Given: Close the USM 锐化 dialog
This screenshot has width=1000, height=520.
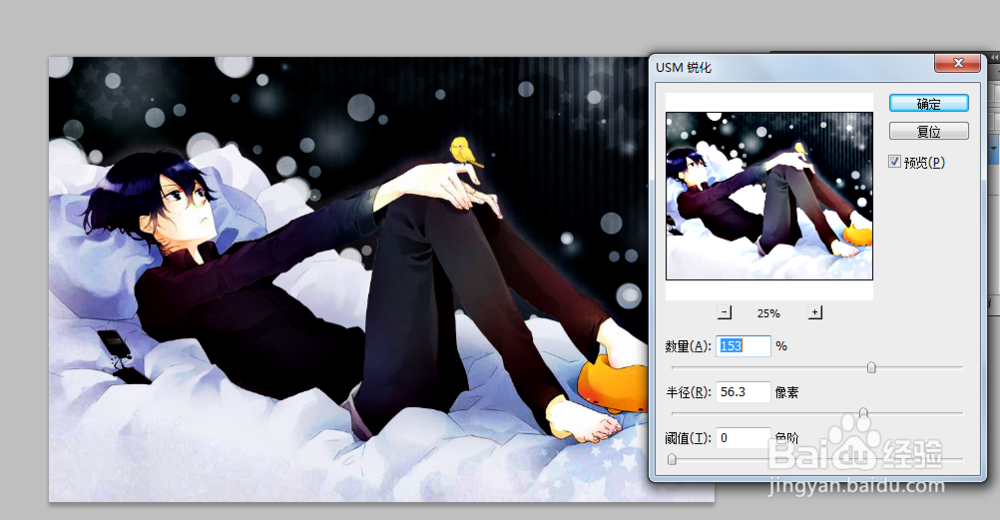Looking at the screenshot, I should [957, 63].
